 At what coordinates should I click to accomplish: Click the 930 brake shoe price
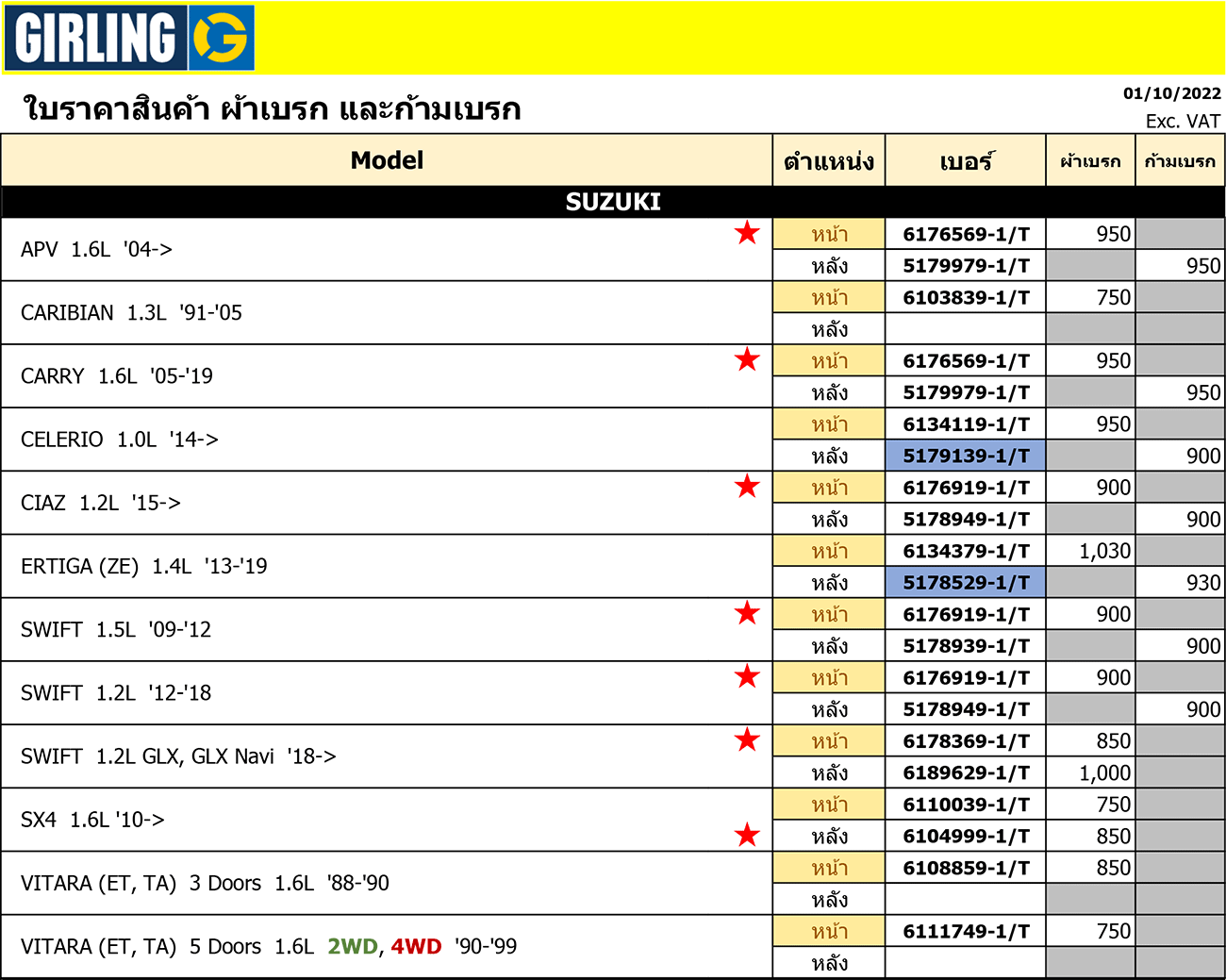click(x=1203, y=582)
